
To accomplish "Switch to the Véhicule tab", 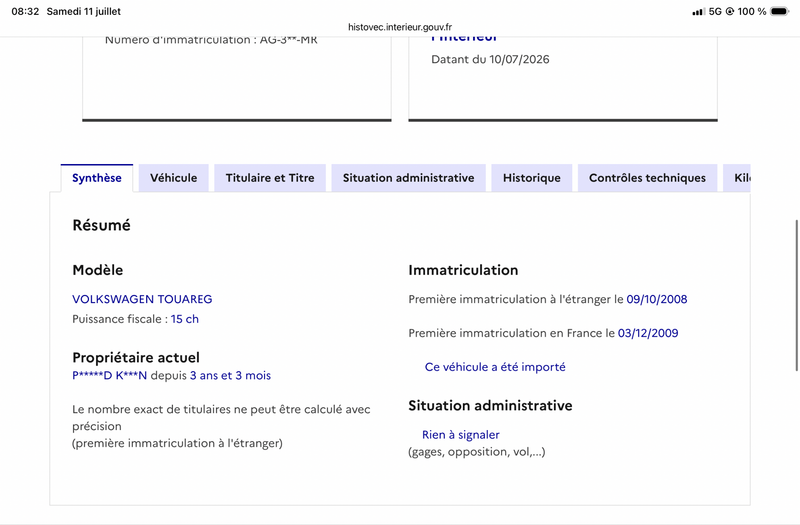I will [173, 178].
